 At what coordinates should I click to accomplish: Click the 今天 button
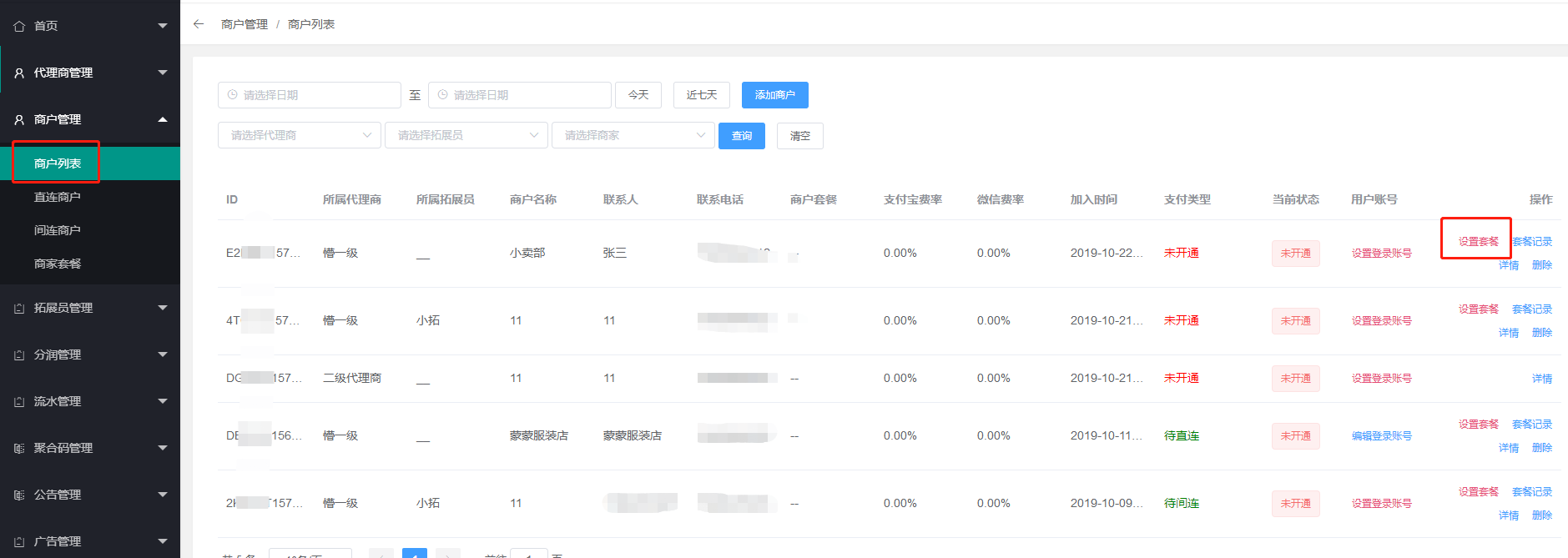[x=638, y=95]
